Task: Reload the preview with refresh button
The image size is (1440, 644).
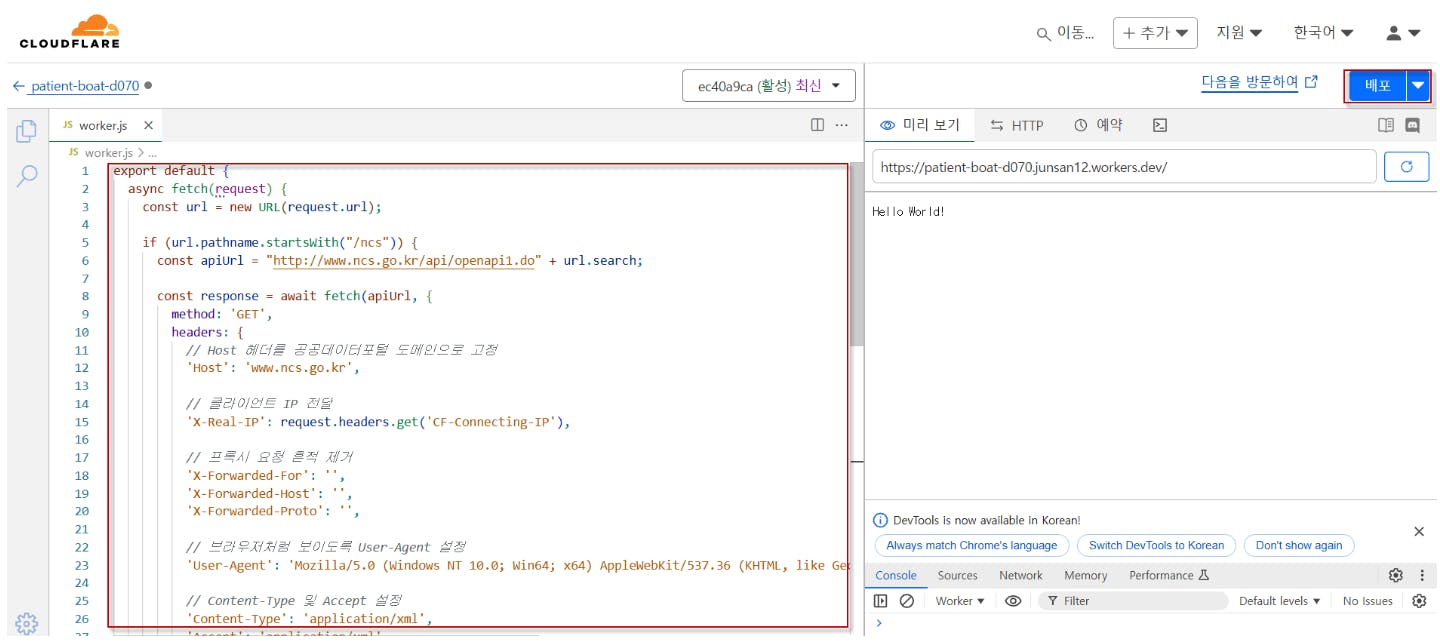Action: click(1406, 167)
